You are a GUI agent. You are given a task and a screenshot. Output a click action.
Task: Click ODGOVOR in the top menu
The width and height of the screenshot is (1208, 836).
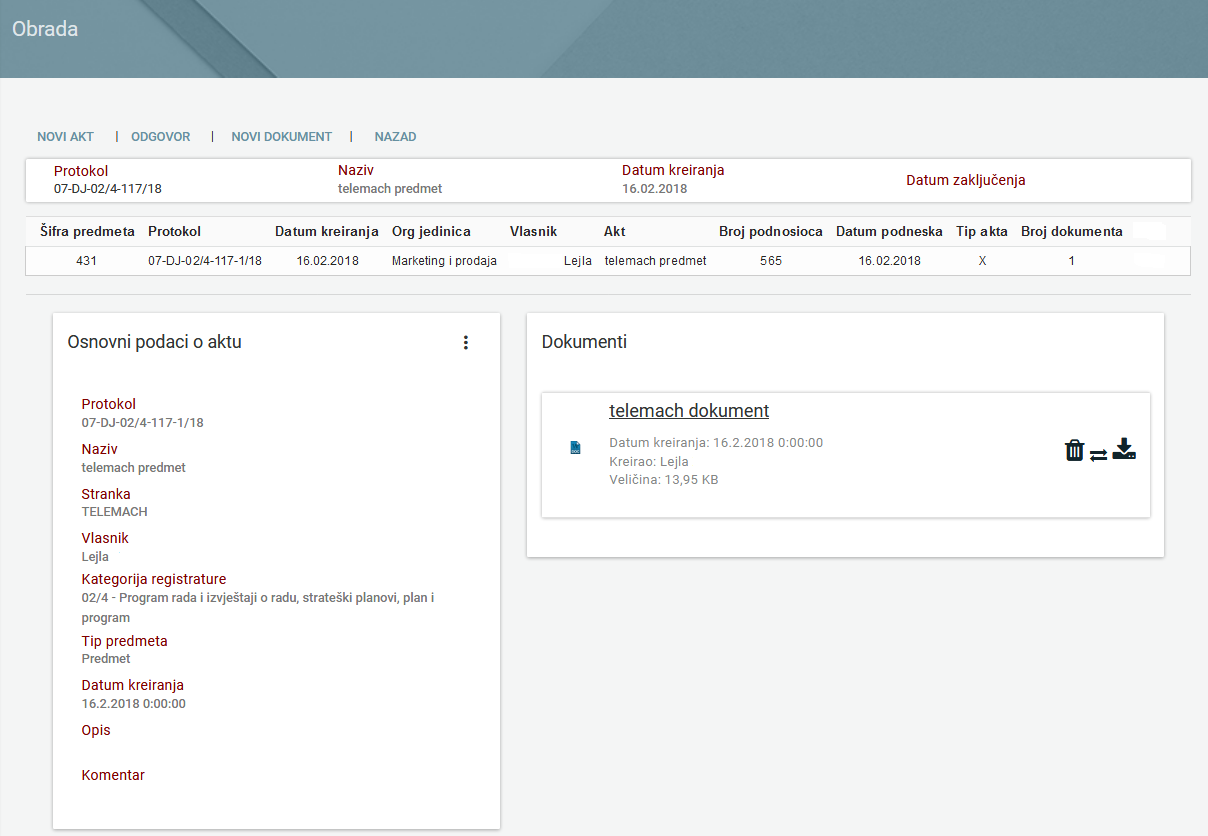pos(160,137)
